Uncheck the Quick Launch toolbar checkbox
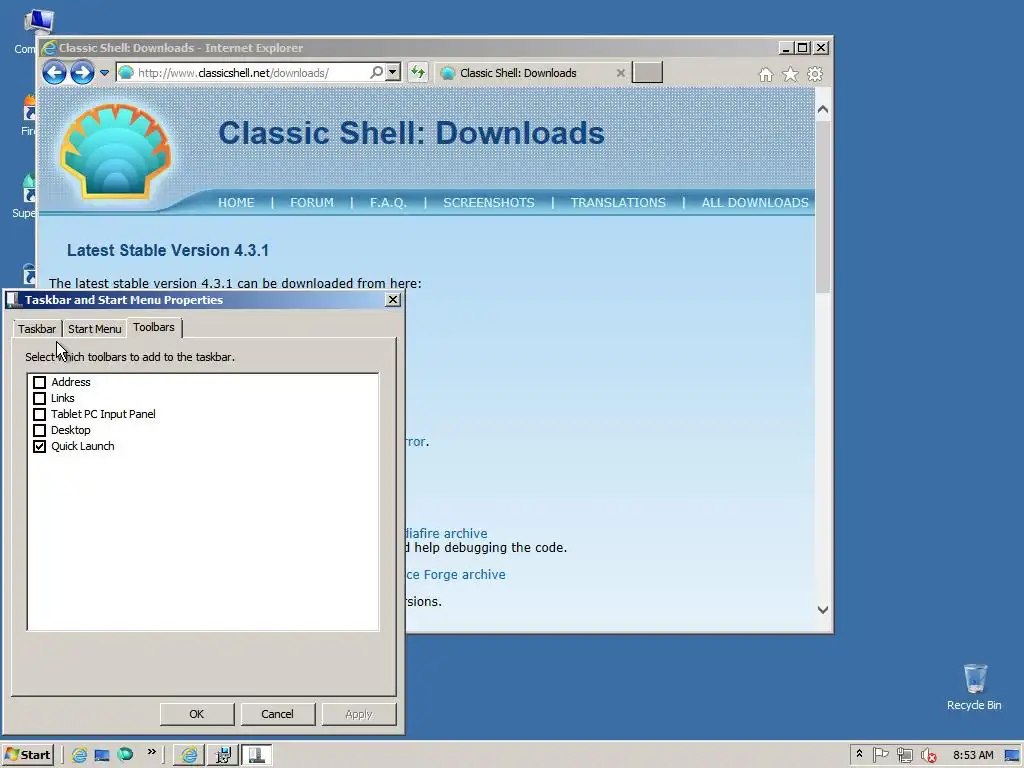Screen dimensions: 1024x768 (39, 446)
